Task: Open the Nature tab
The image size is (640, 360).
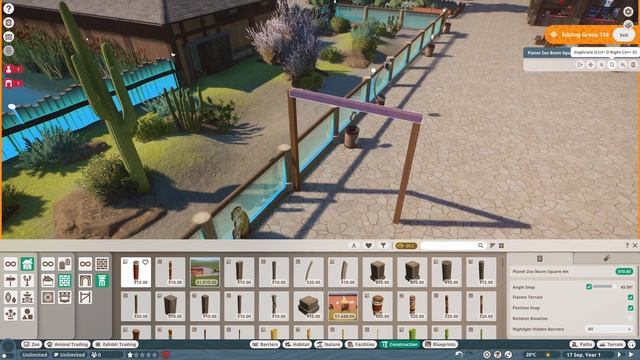Action: tap(329, 344)
